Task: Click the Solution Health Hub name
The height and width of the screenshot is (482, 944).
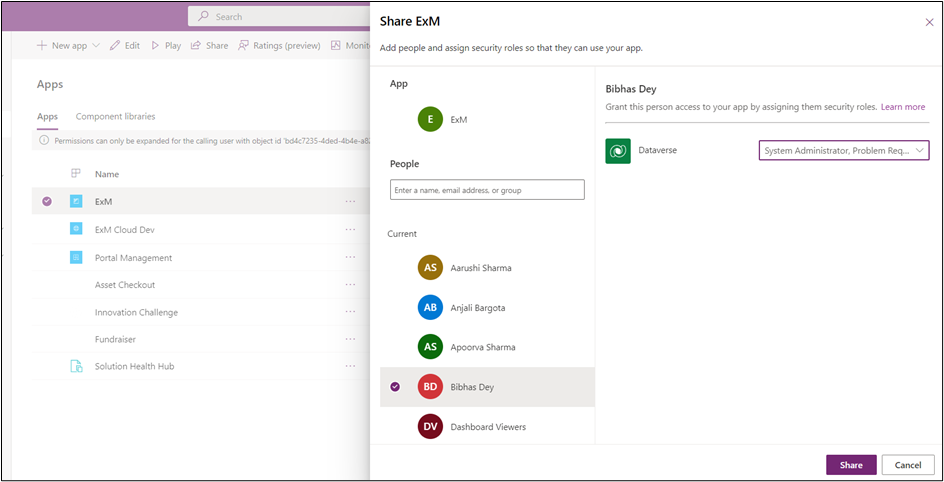Action: (134, 366)
